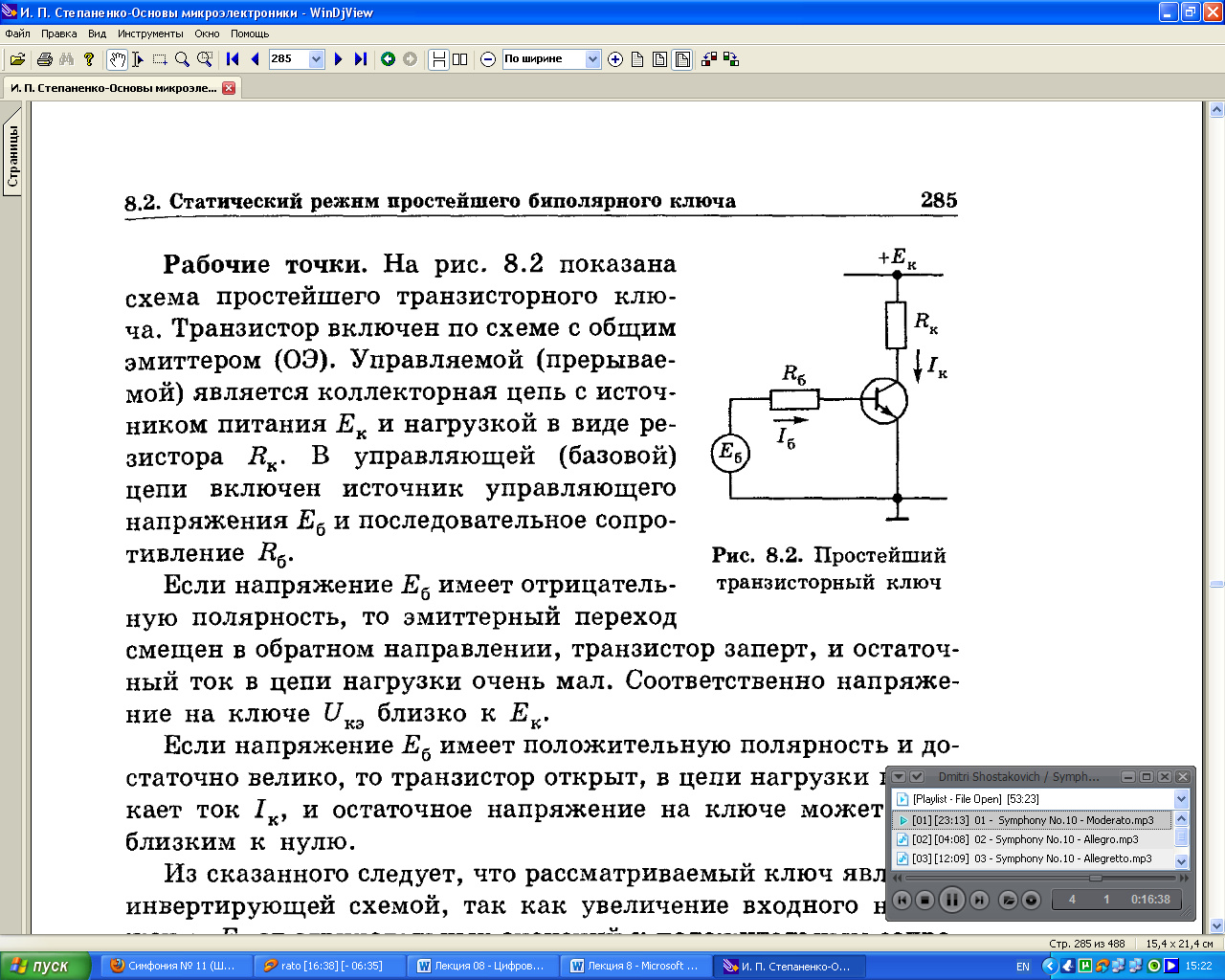Open the Окно menu

(x=207, y=33)
